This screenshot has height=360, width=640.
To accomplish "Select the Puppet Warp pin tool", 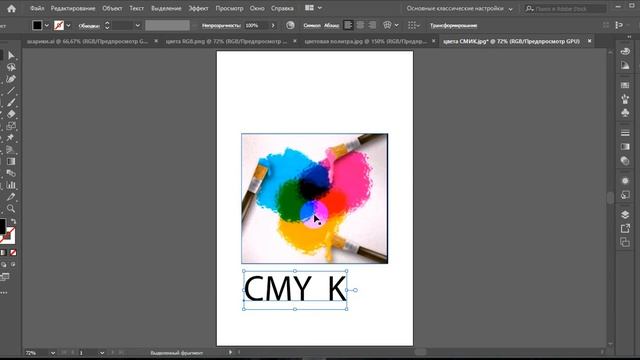I will (x=11, y=138).
